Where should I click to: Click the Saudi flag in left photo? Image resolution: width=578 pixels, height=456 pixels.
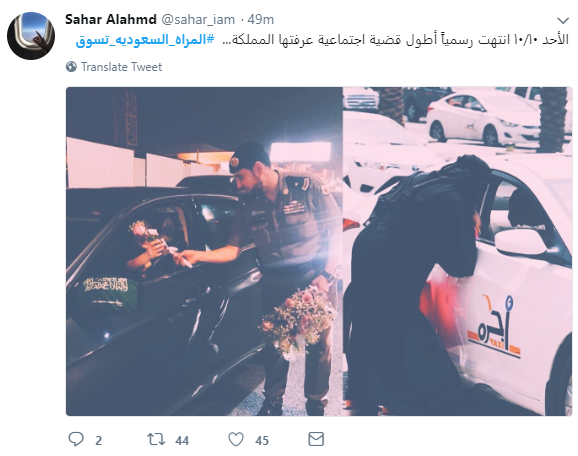pos(108,292)
